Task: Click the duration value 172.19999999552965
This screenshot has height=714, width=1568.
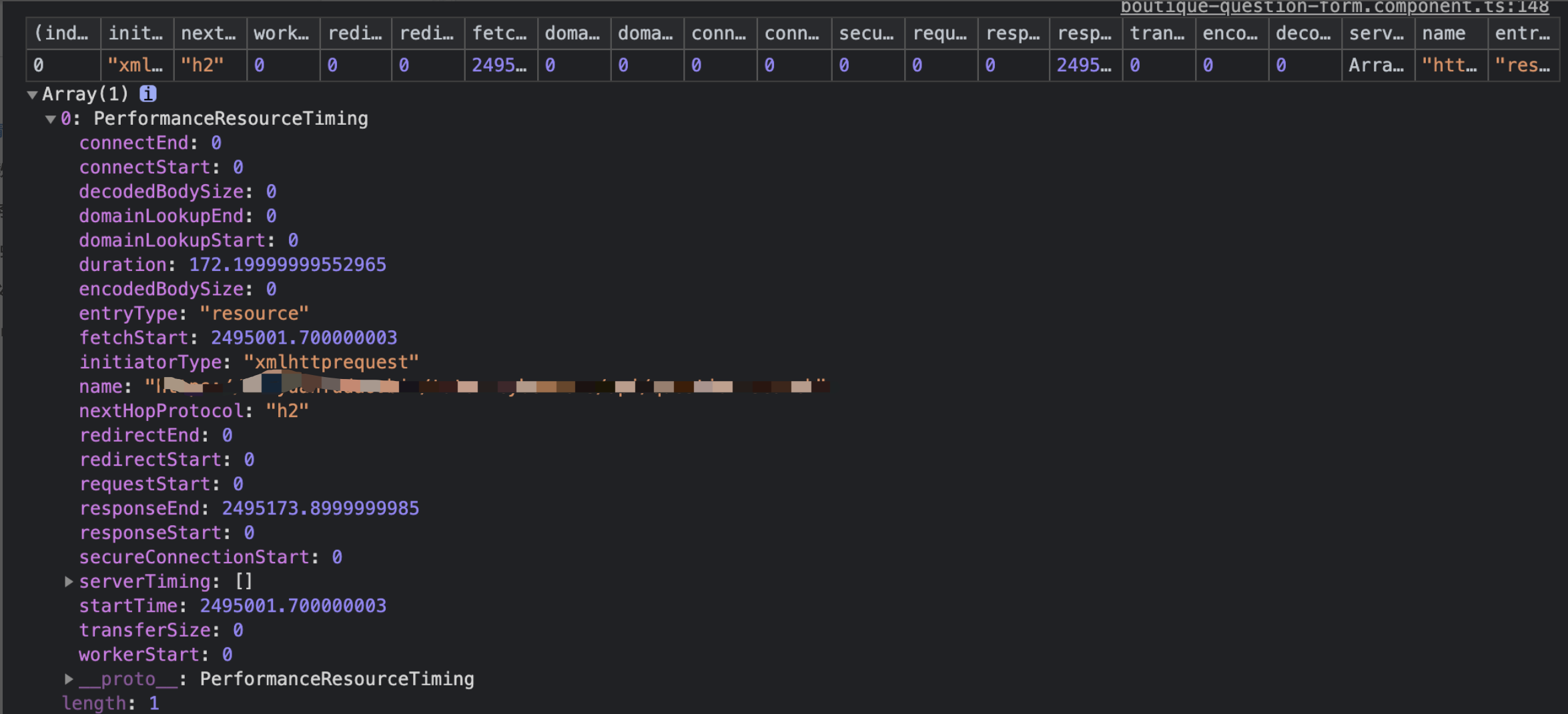Action: point(288,265)
